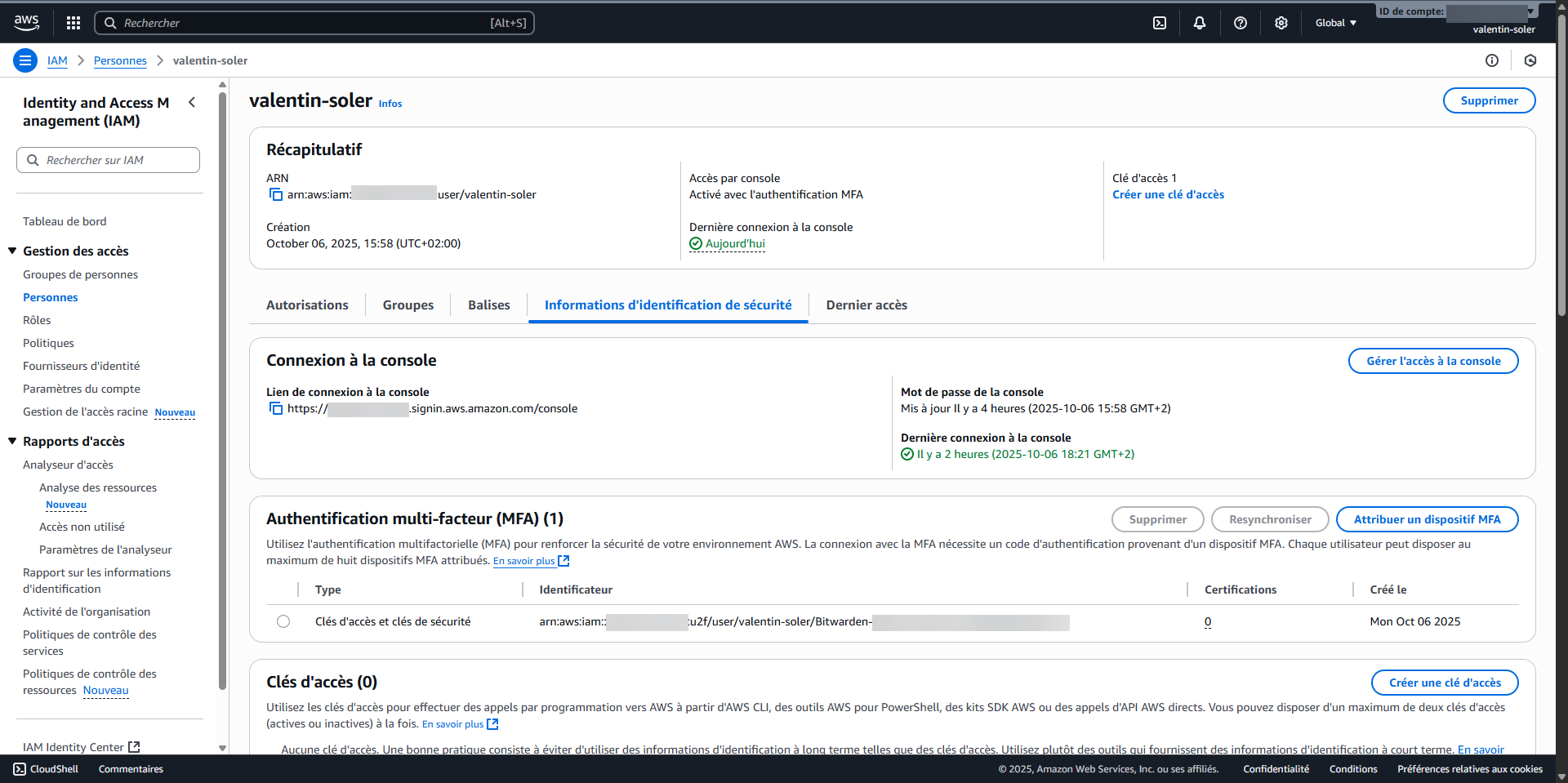1568x783 pixels.
Task: Open the help question mark icon
Action: coord(1240,22)
